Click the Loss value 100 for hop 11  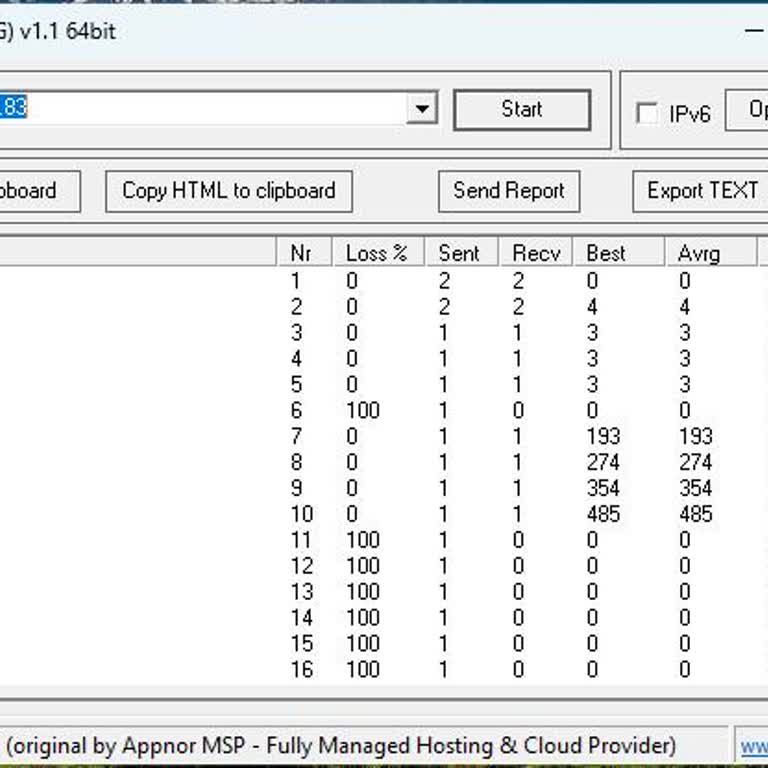[x=363, y=540]
